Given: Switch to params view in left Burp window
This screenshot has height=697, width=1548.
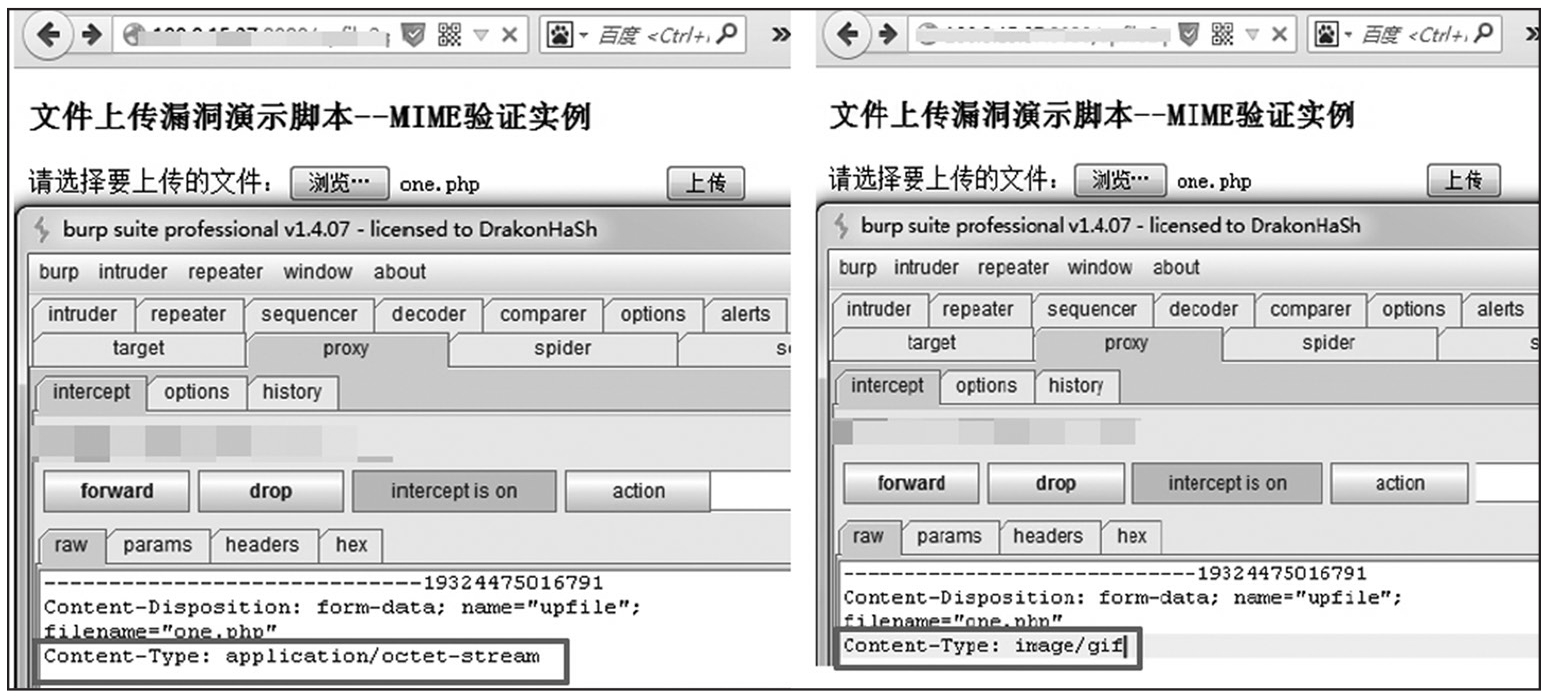Looking at the screenshot, I should 157,545.
